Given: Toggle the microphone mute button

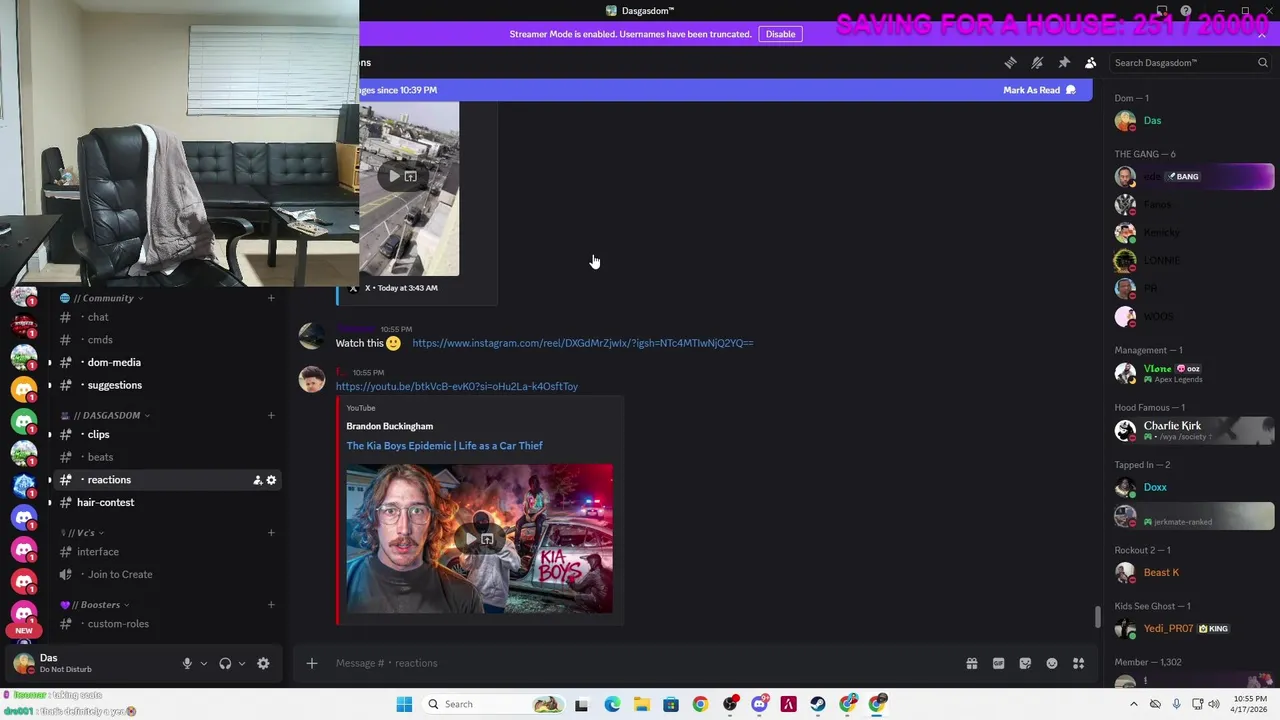Looking at the screenshot, I should point(187,663).
